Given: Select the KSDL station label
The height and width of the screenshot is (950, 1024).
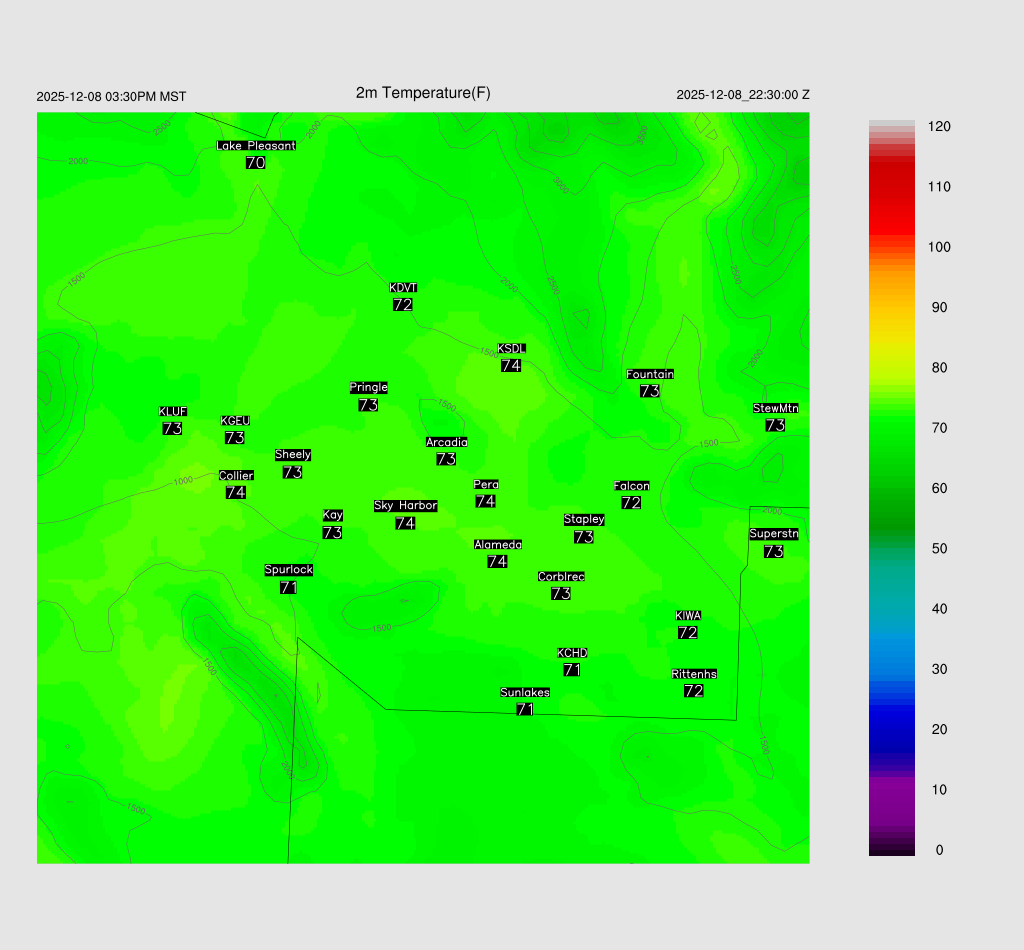Looking at the screenshot, I should [x=511, y=349].
